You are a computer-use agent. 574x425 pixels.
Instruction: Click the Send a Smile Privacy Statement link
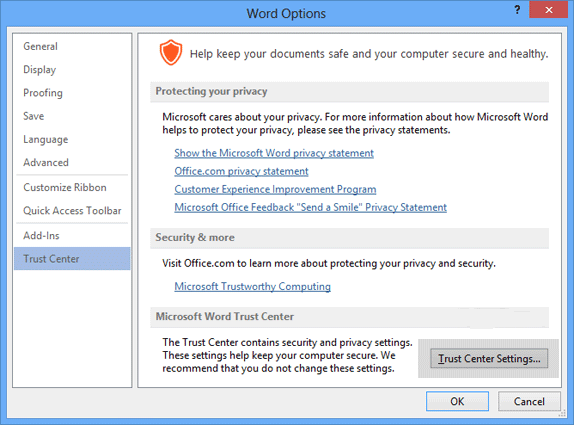point(310,207)
